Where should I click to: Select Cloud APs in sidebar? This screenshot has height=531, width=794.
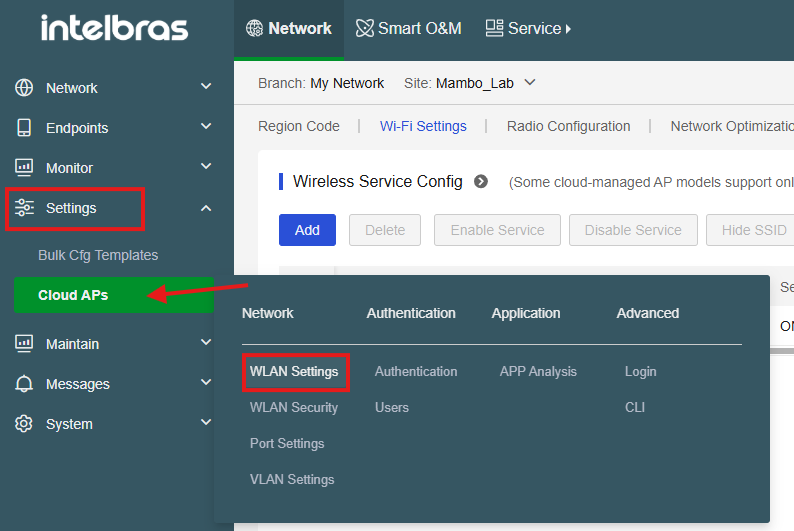coord(114,295)
